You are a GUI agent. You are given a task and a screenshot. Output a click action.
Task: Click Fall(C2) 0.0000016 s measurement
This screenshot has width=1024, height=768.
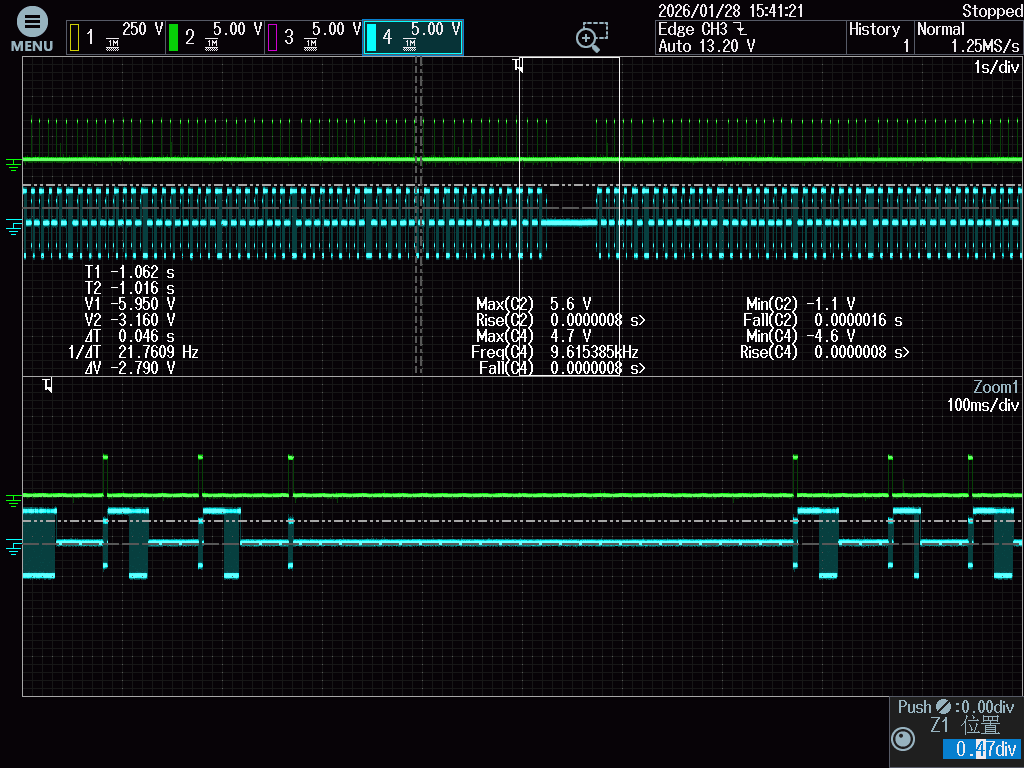823,320
